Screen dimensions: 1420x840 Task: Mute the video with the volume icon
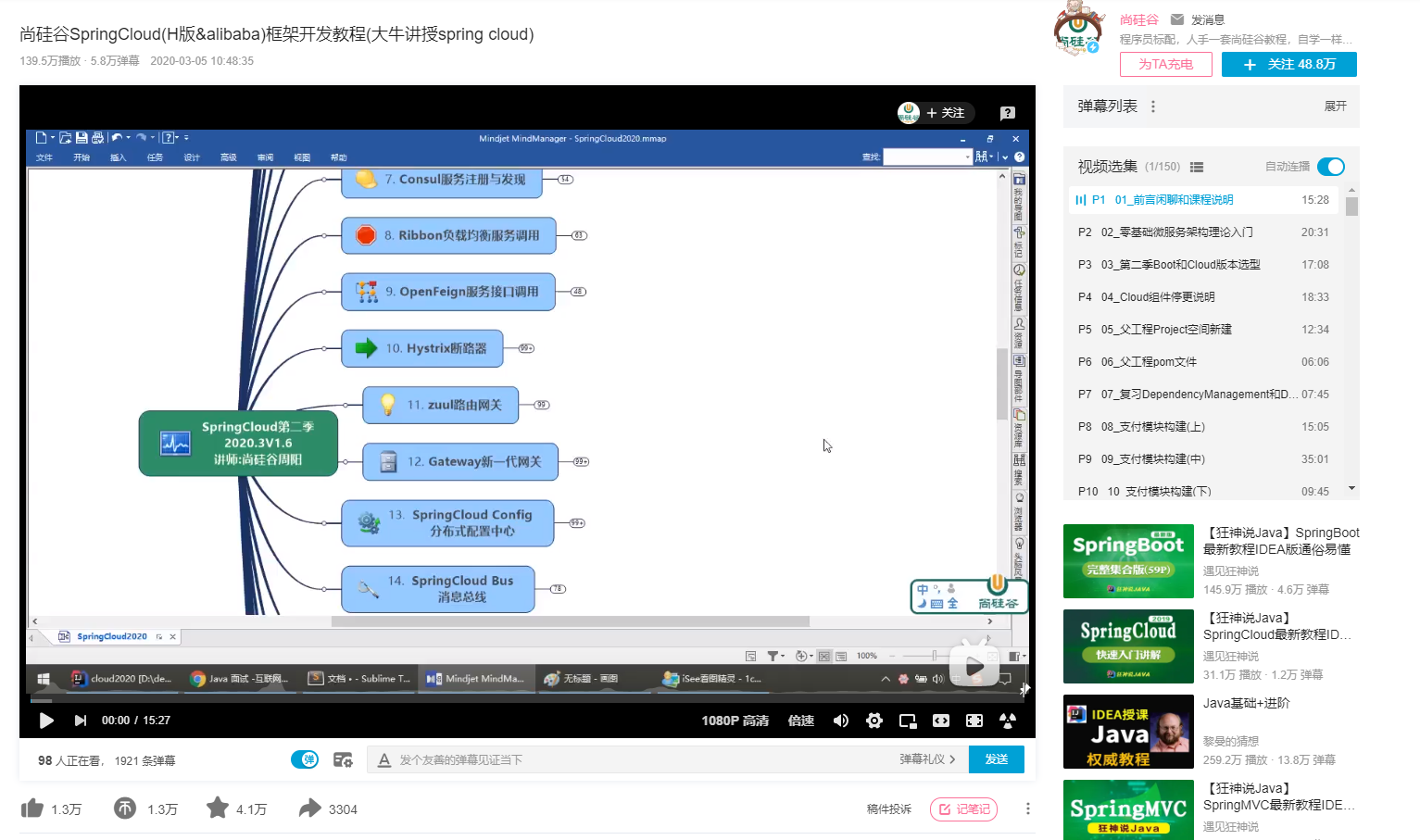[840, 721]
